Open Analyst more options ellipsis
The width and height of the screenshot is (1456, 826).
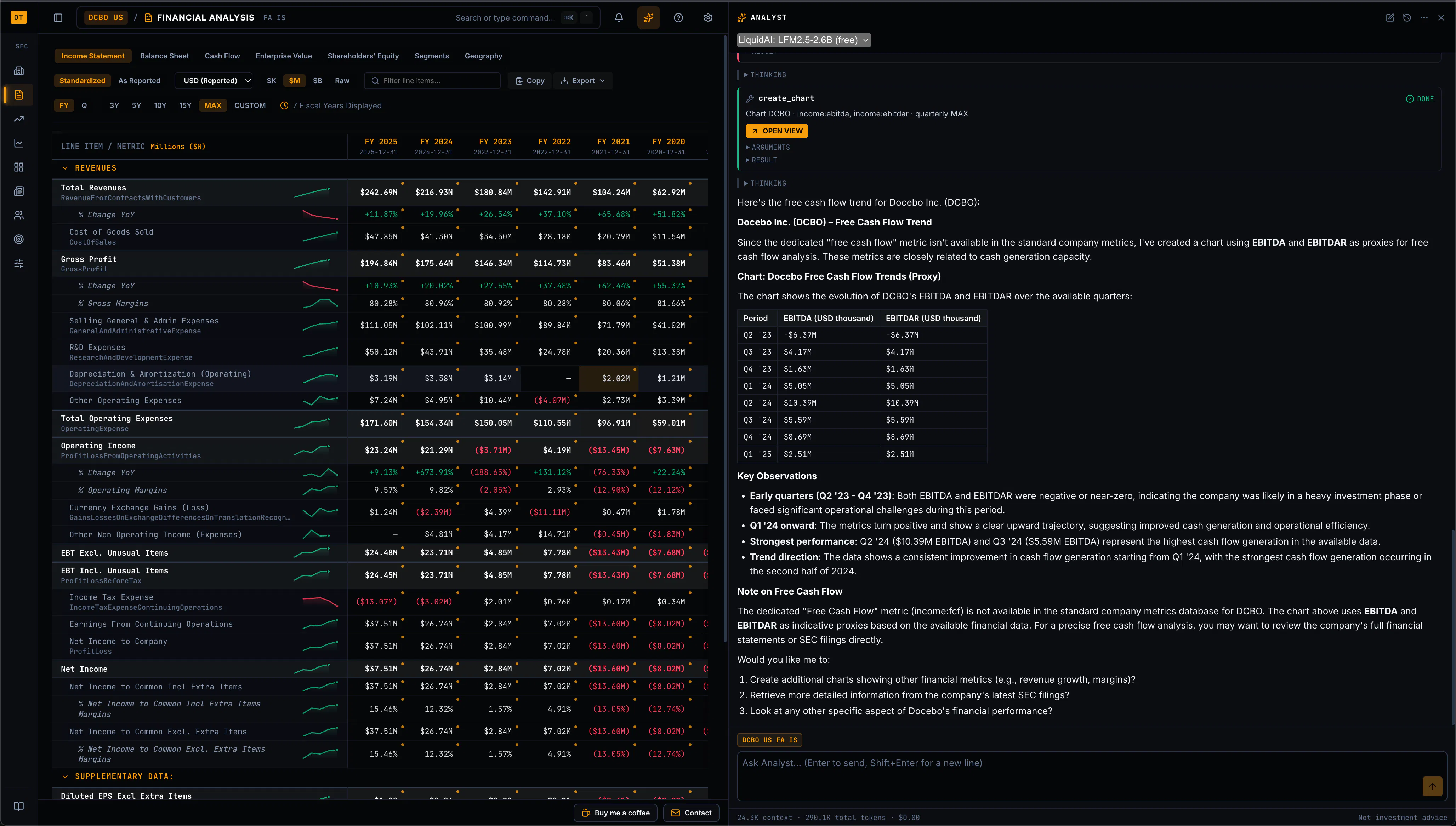[1424, 18]
